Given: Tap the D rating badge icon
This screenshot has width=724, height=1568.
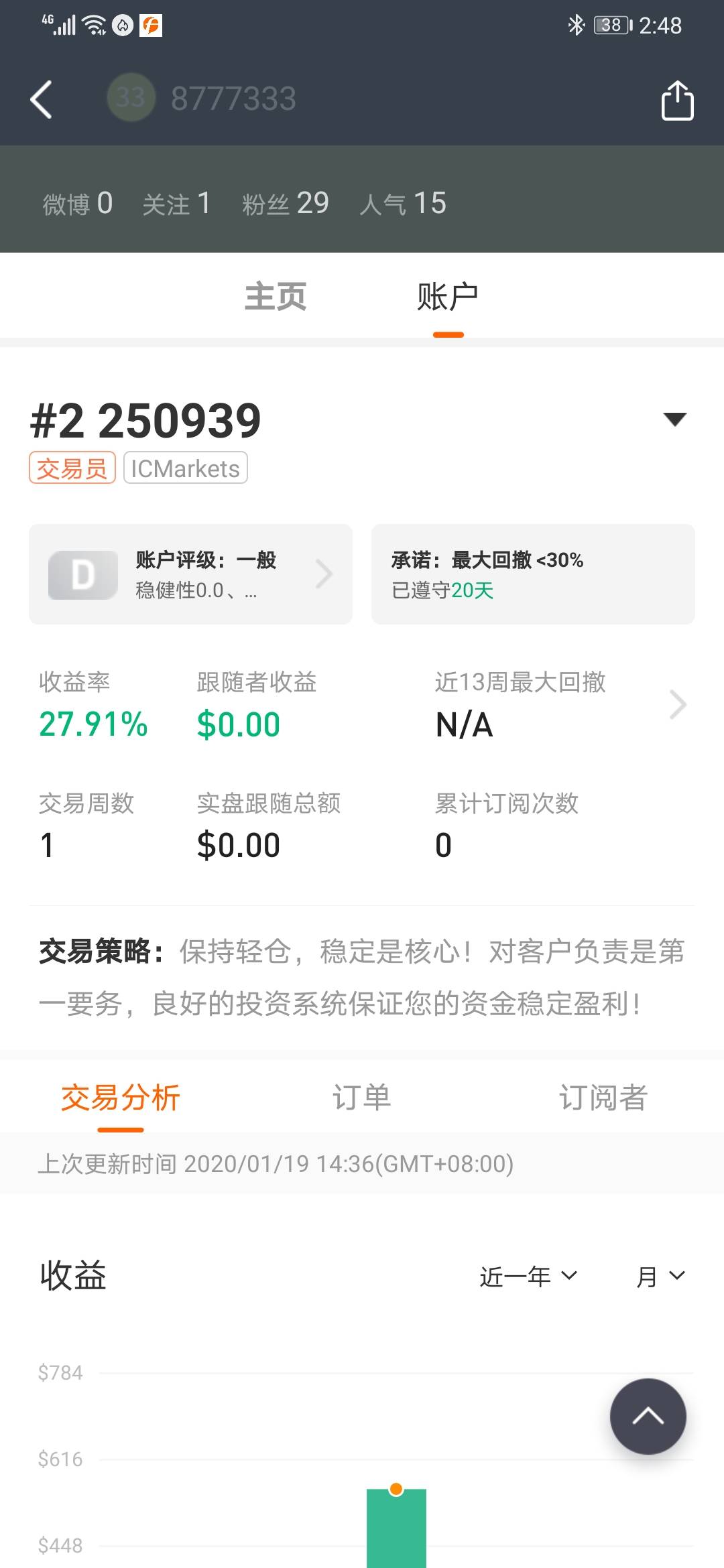Looking at the screenshot, I should [83, 575].
